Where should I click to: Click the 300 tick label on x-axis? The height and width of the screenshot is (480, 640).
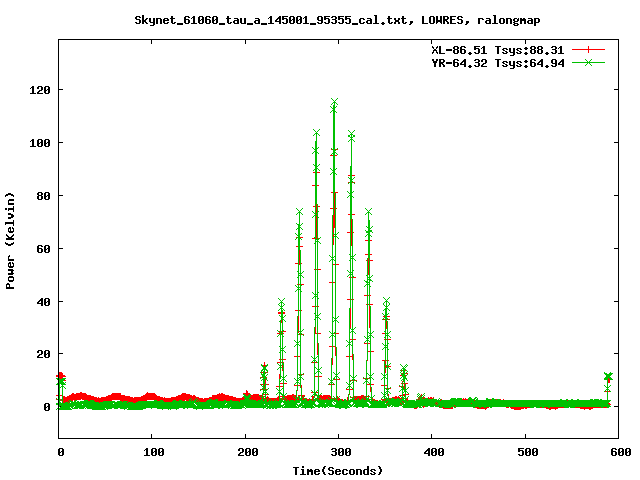point(338,453)
